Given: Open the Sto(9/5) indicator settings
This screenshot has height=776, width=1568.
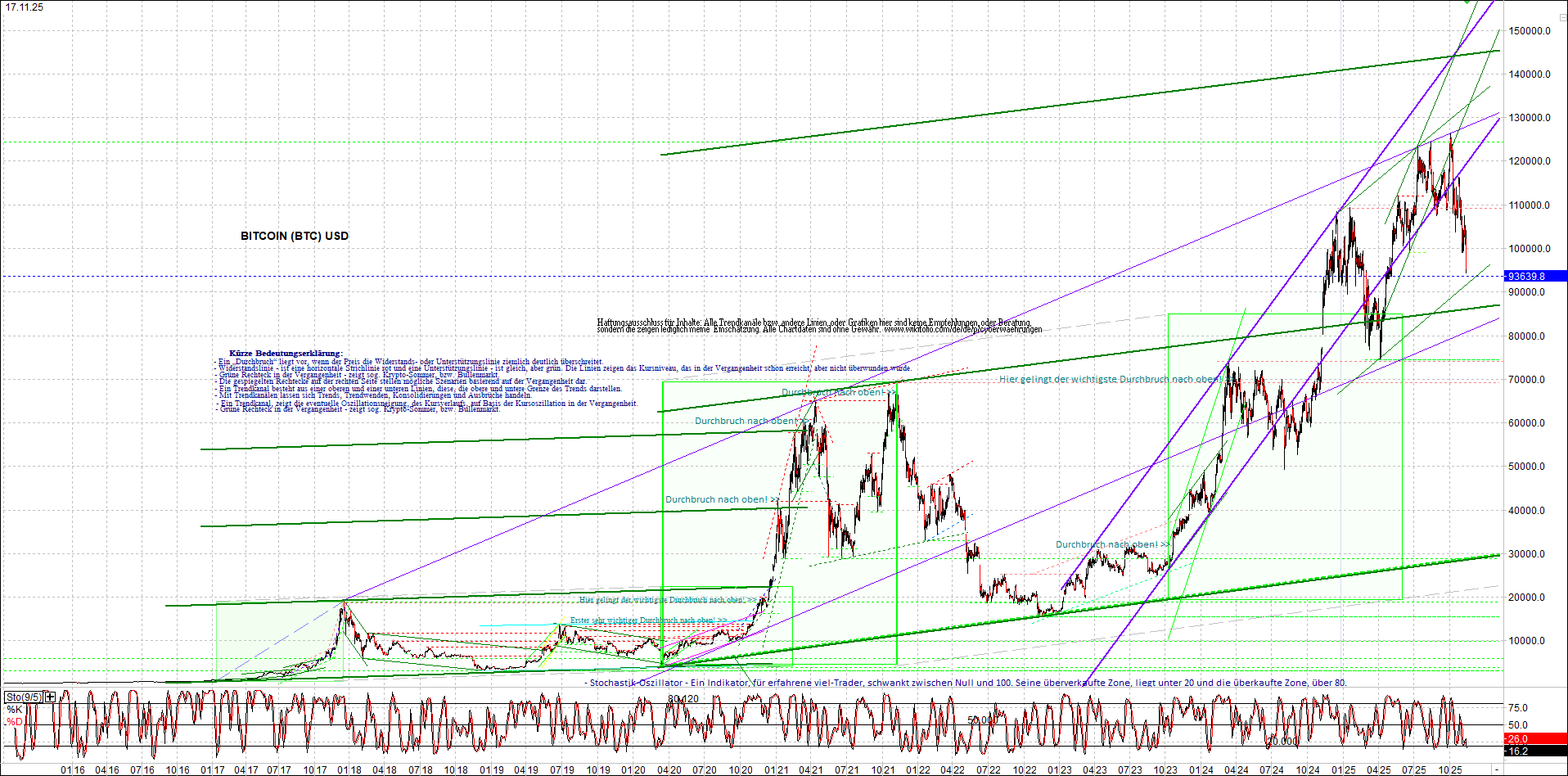Looking at the screenshot, I should tap(23, 696).
